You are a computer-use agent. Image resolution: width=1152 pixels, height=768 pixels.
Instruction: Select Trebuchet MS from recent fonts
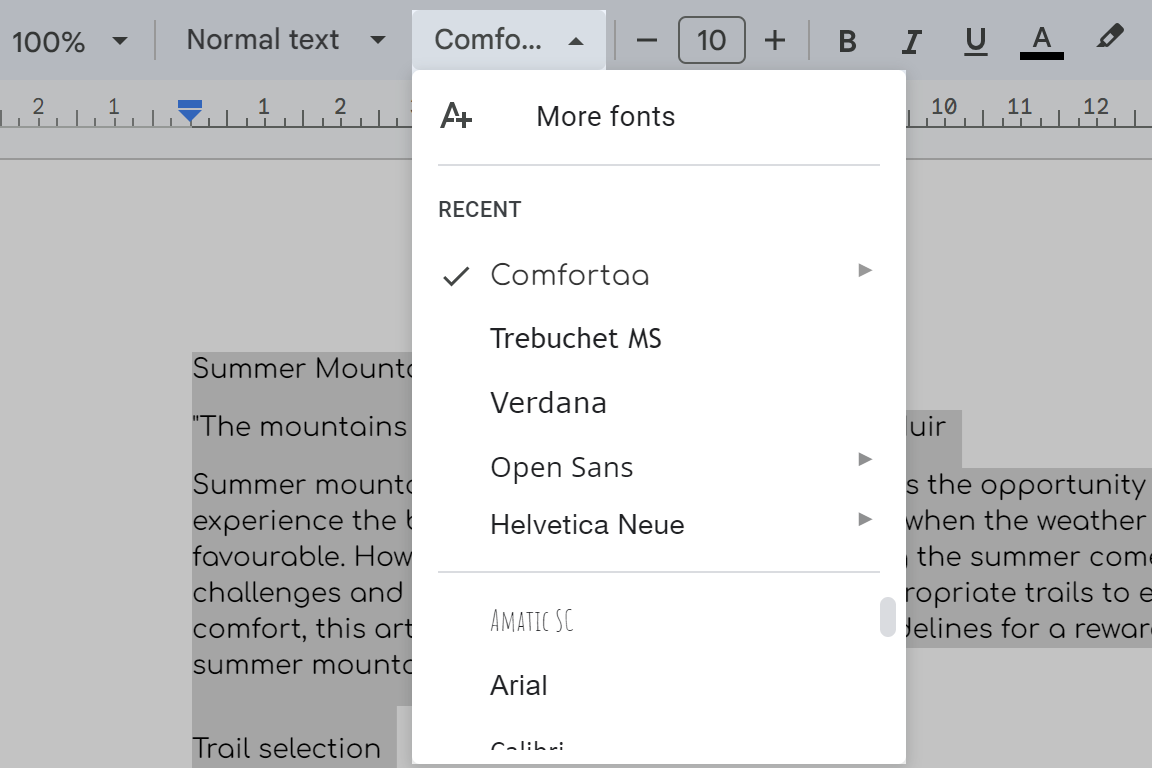(575, 339)
